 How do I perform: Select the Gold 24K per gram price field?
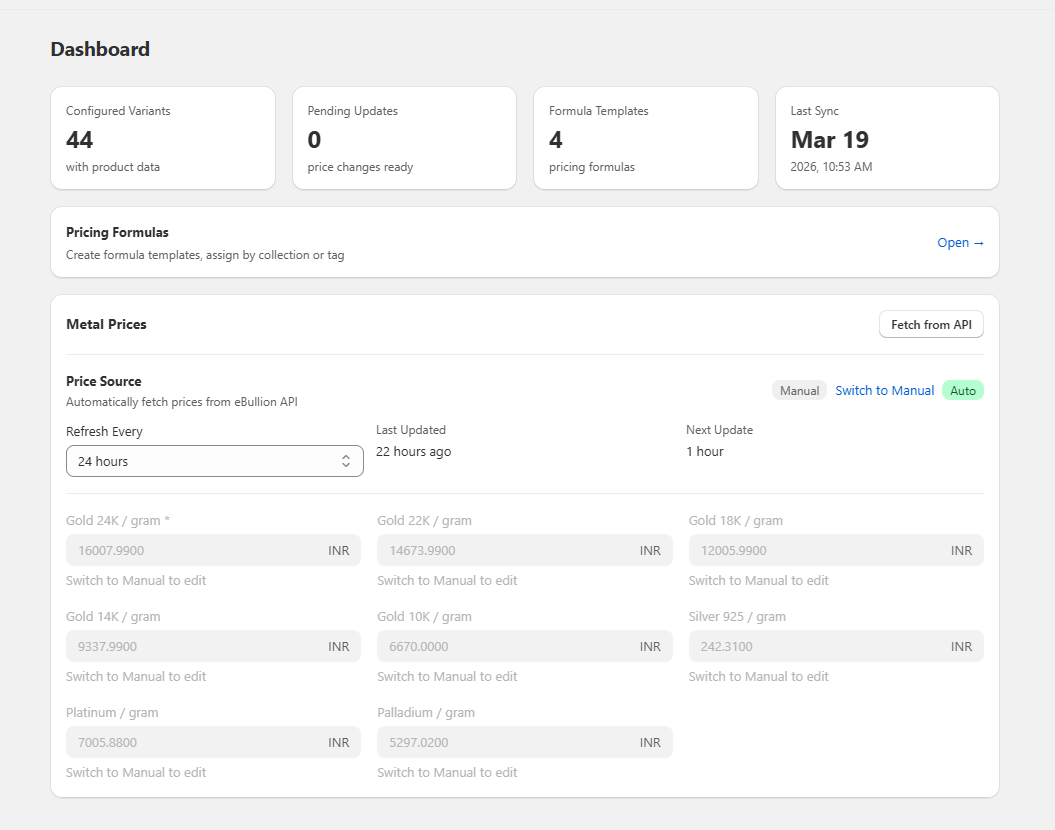[x=213, y=550]
